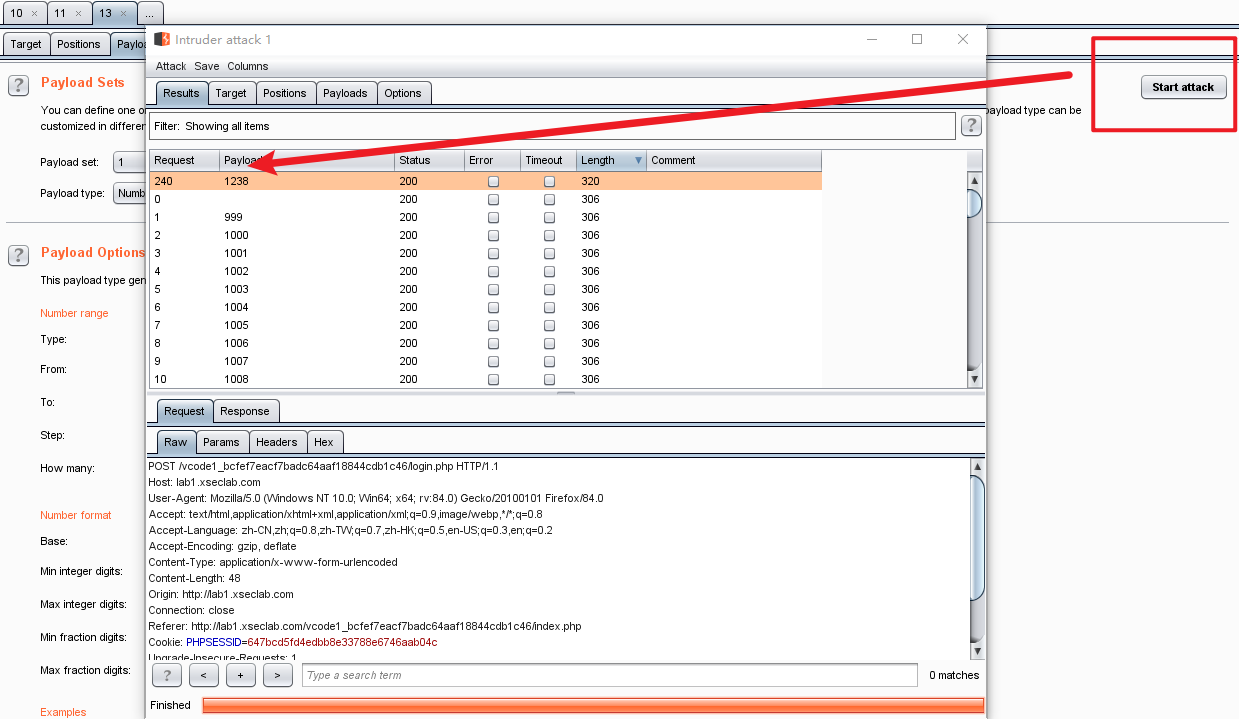Minimize the Intruder attack window
Viewport: 1239px width, 719px height.
tap(872, 39)
